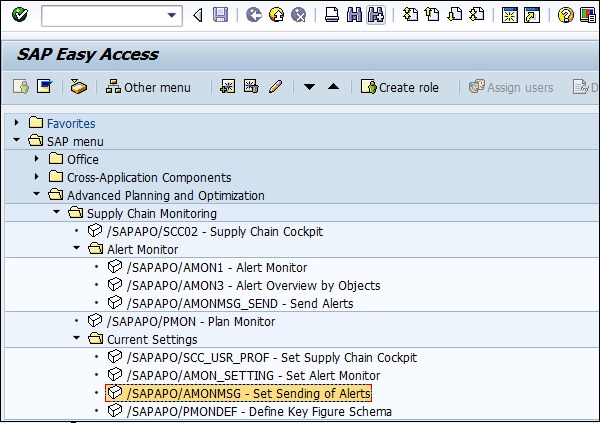Select /SAPAPO/AMON3 - Alert Overview by Objects
This screenshot has height=423, width=600.
pyautogui.click(x=254, y=286)
